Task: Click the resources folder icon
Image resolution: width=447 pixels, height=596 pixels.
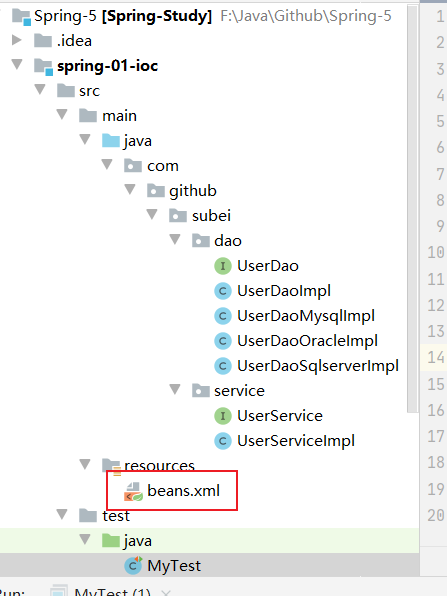Action: point(111,467)
